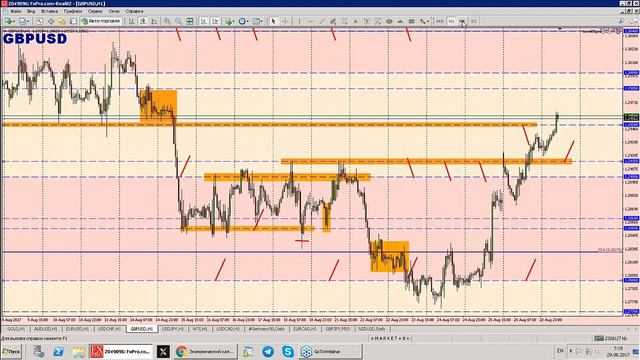Screen dimensions: 640x360
Task: Toggle the Market Watch window icon
Action: (39, 21)
